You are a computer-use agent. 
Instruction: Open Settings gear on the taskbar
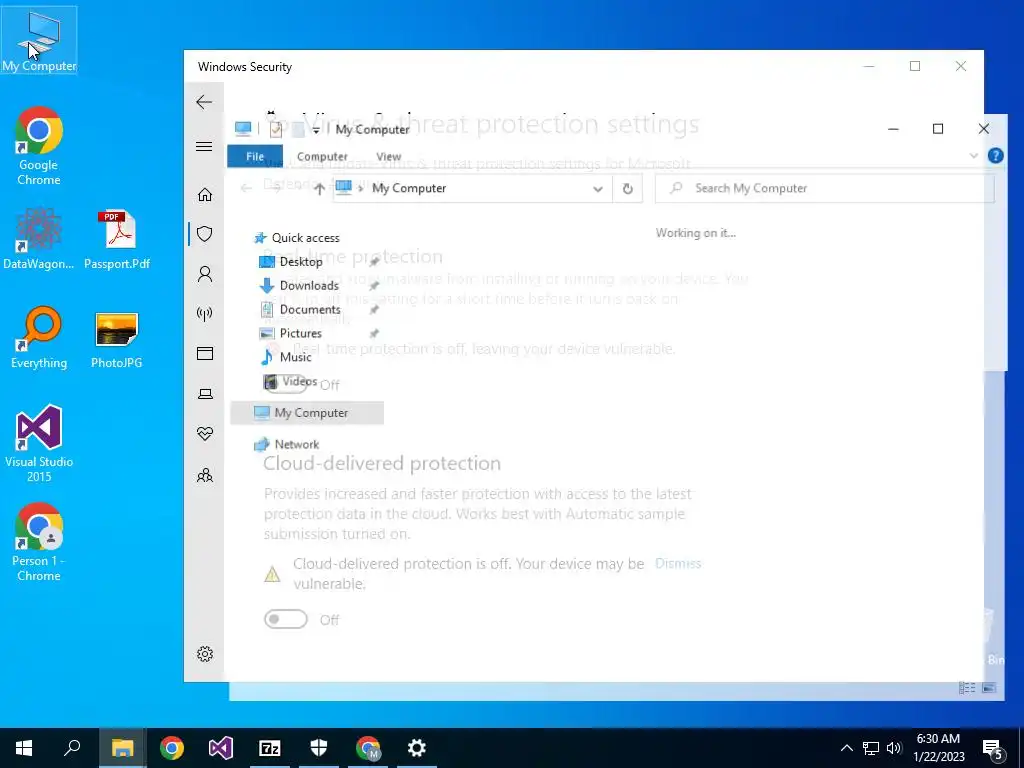(417, 748)
